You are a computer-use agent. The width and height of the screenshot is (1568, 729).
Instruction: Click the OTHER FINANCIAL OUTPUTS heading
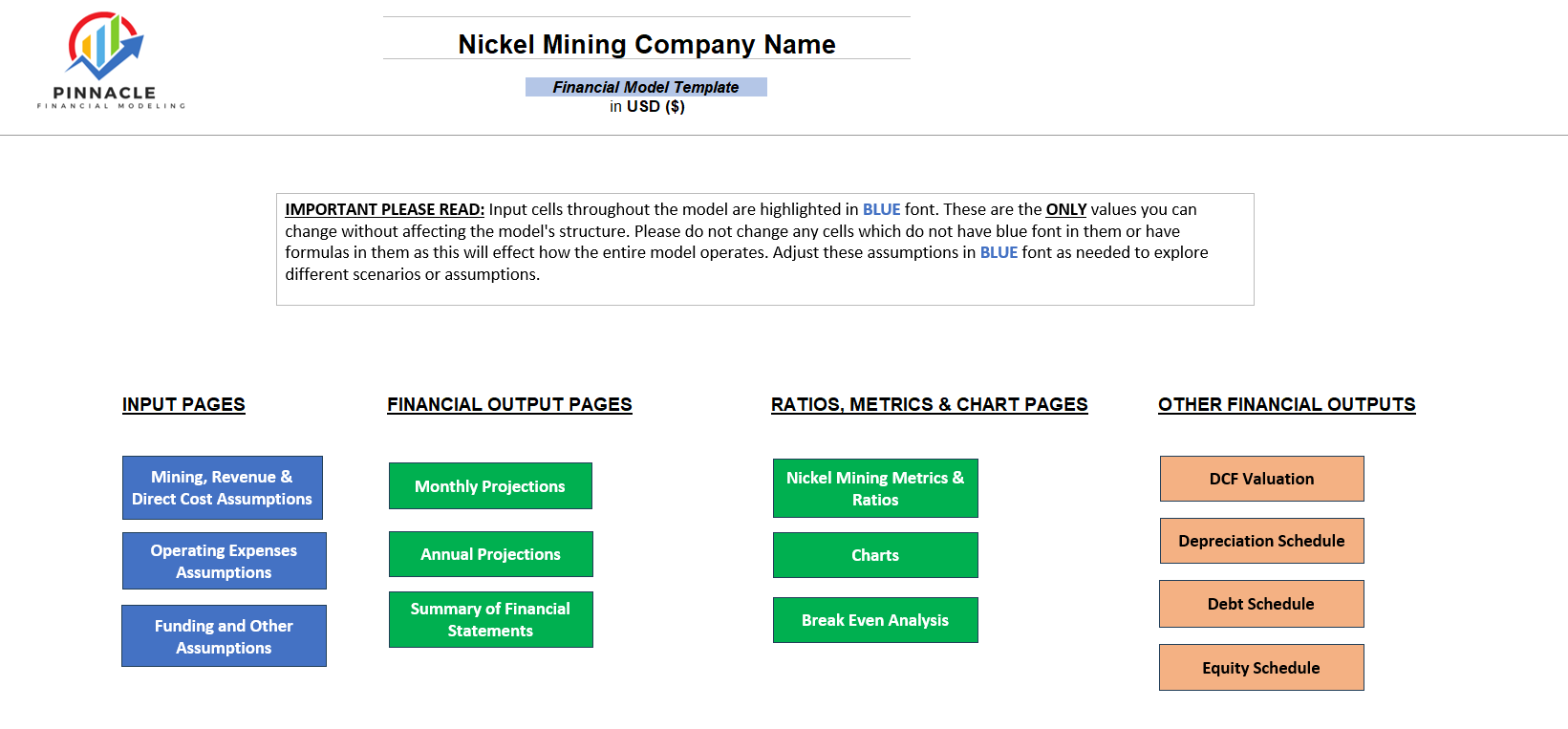(x=1287, y=404)
